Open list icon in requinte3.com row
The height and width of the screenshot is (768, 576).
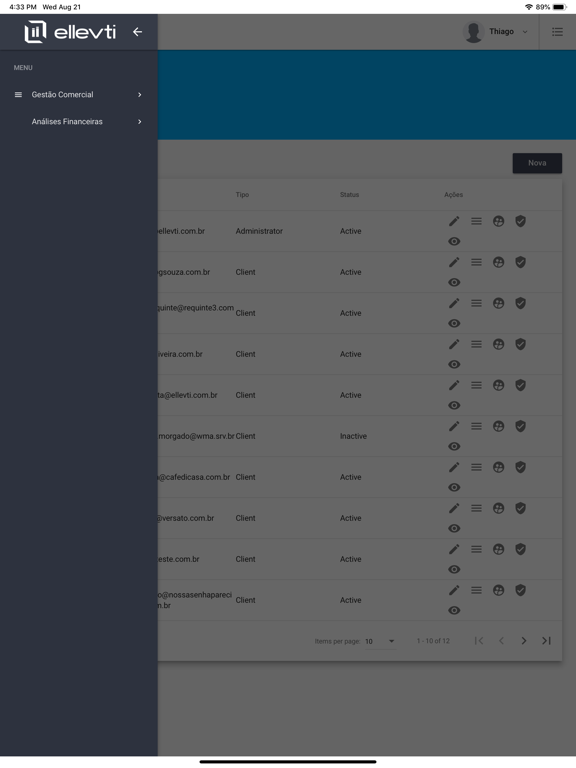pos(476,304)
